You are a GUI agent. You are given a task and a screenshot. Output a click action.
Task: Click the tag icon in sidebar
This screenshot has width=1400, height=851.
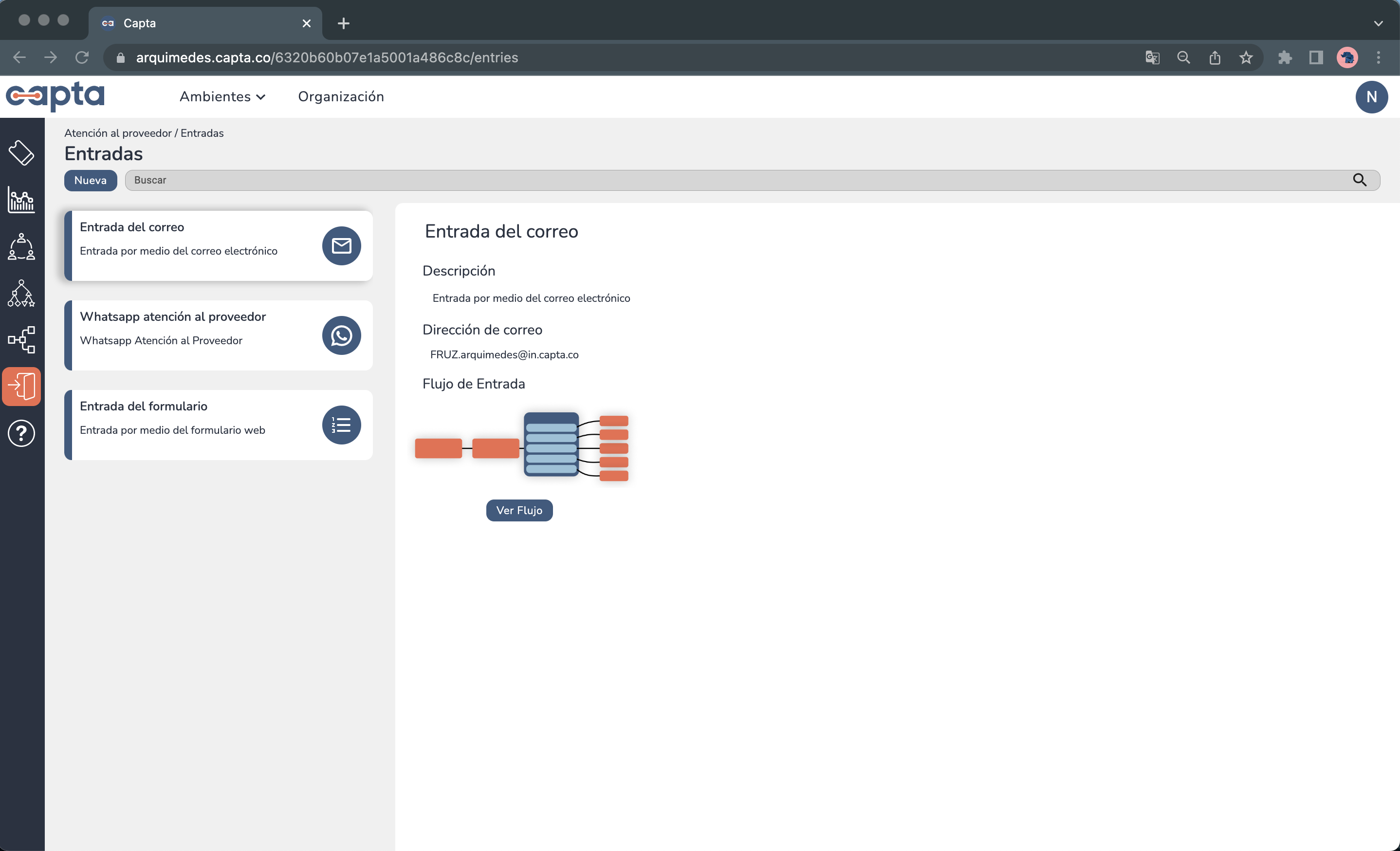click(21, 152)
